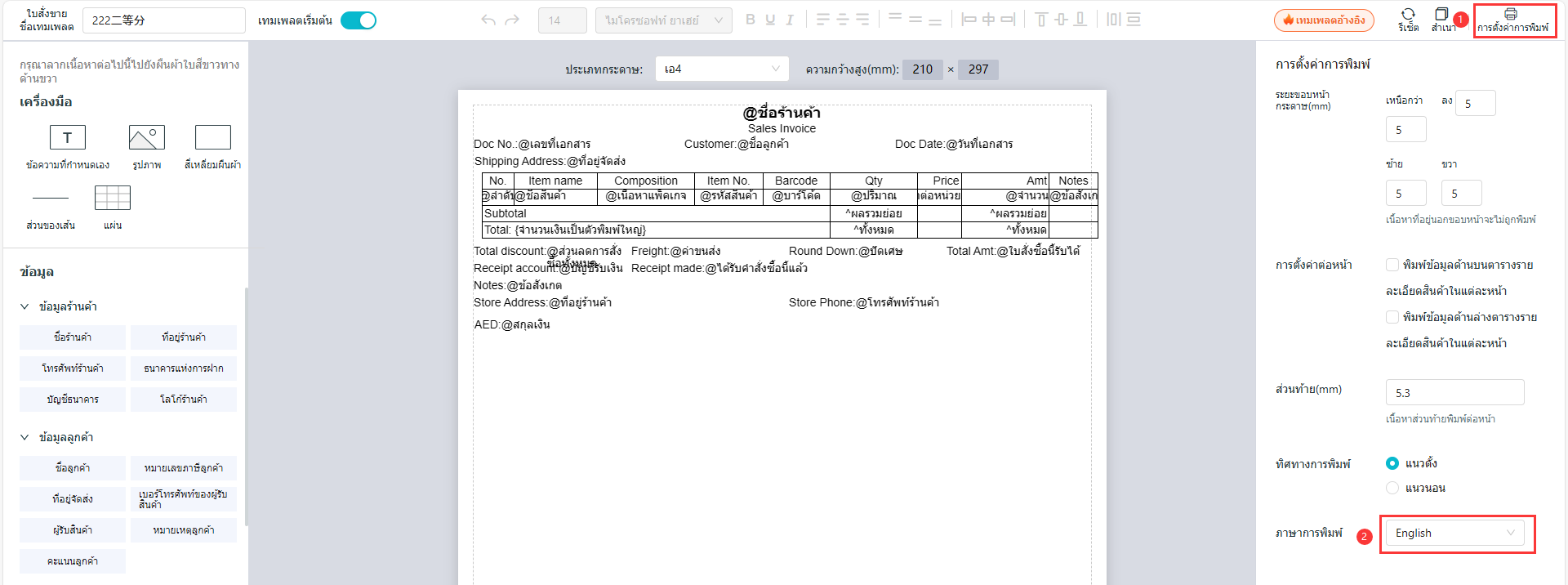Distribute elements vertically
The width and height of the screenshot is (1568, 585).
(x=1134, y=20)
